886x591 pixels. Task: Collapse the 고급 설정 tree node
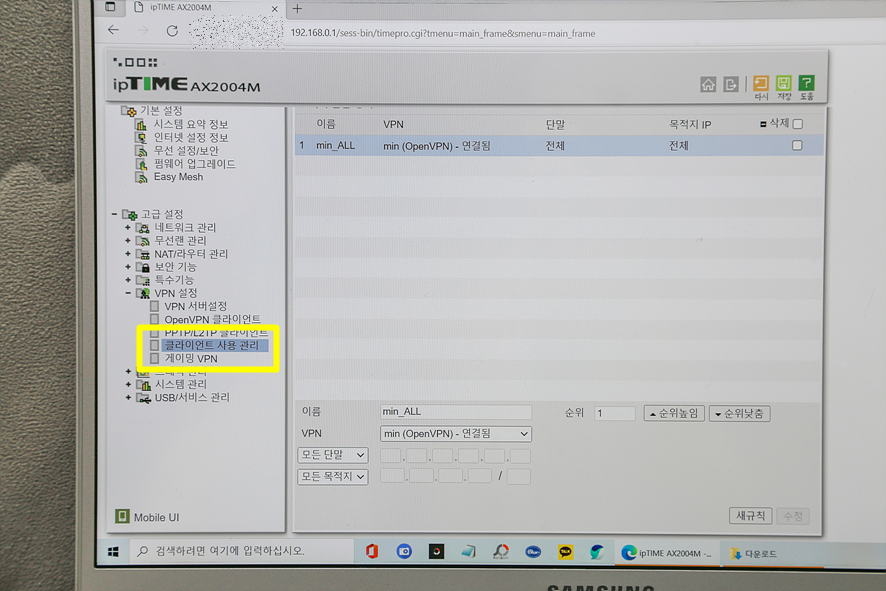click(114, 214)
